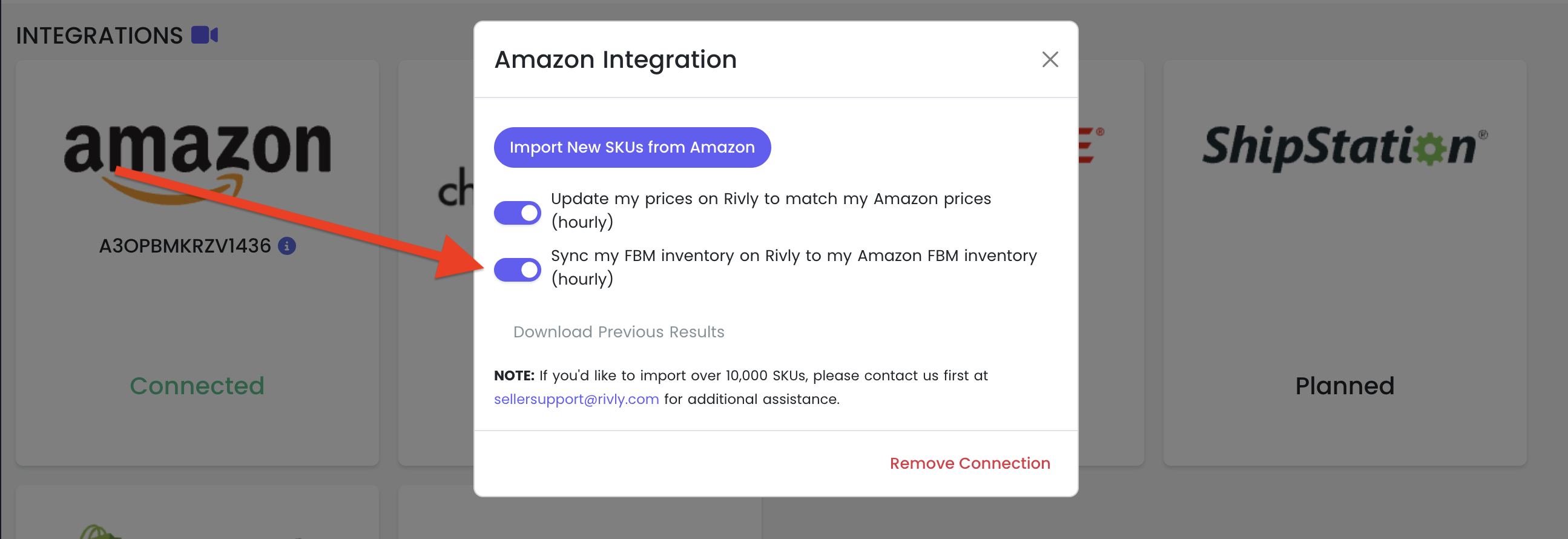The width and height of the screenshot is (1568, 539).
Task: Click the partially hidden integration logo behind dialog
Action: tap(455, 187)
